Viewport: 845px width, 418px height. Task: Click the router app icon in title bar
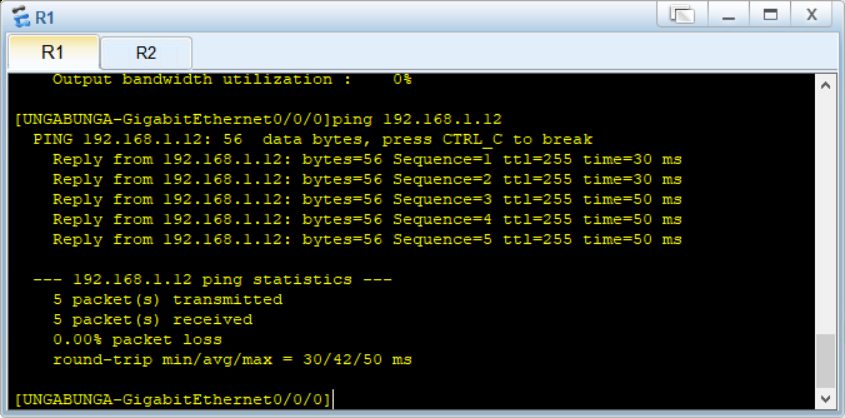(22, 16)
